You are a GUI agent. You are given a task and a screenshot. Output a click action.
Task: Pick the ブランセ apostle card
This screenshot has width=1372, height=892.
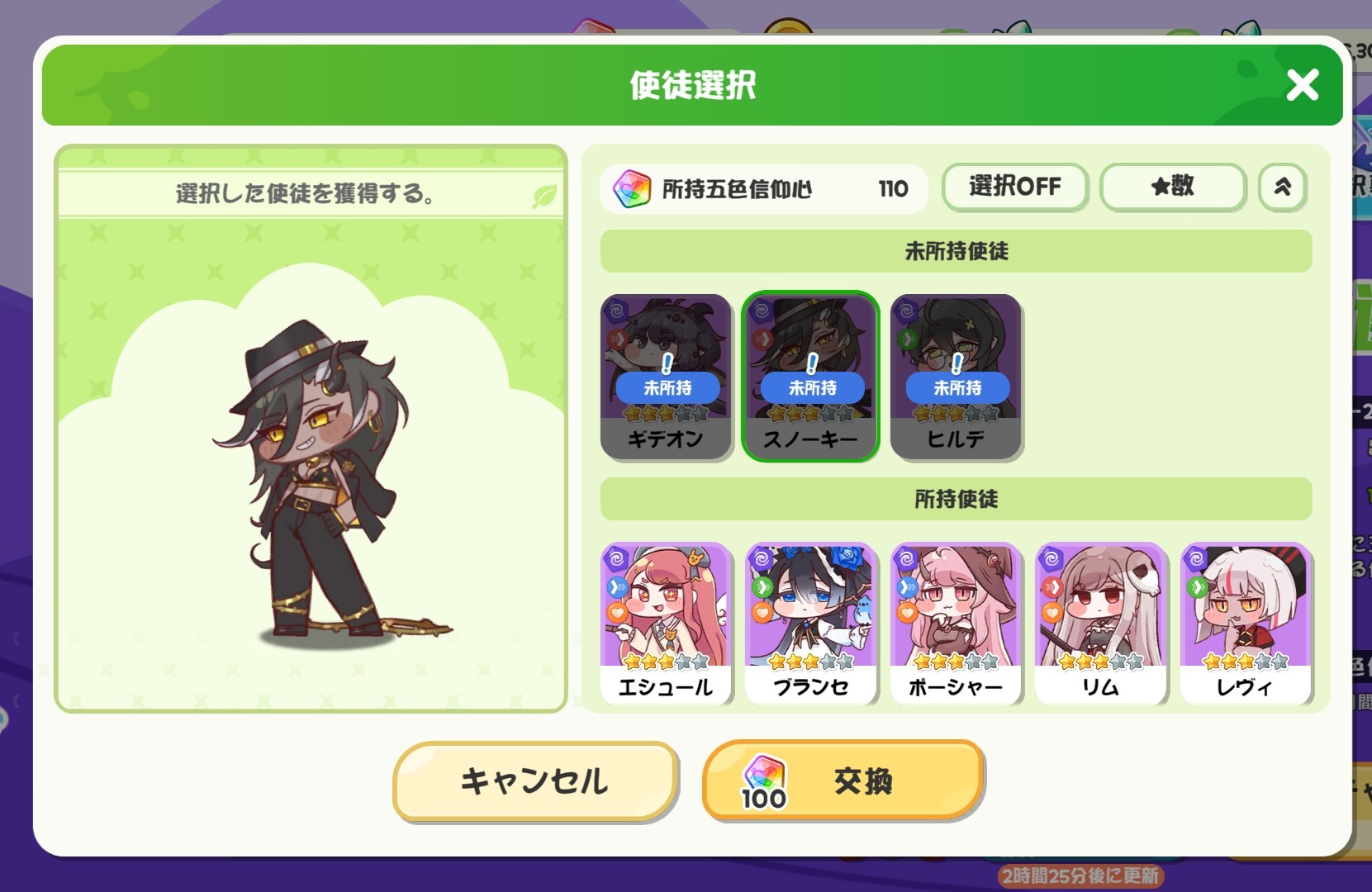(x=810, y=624)
